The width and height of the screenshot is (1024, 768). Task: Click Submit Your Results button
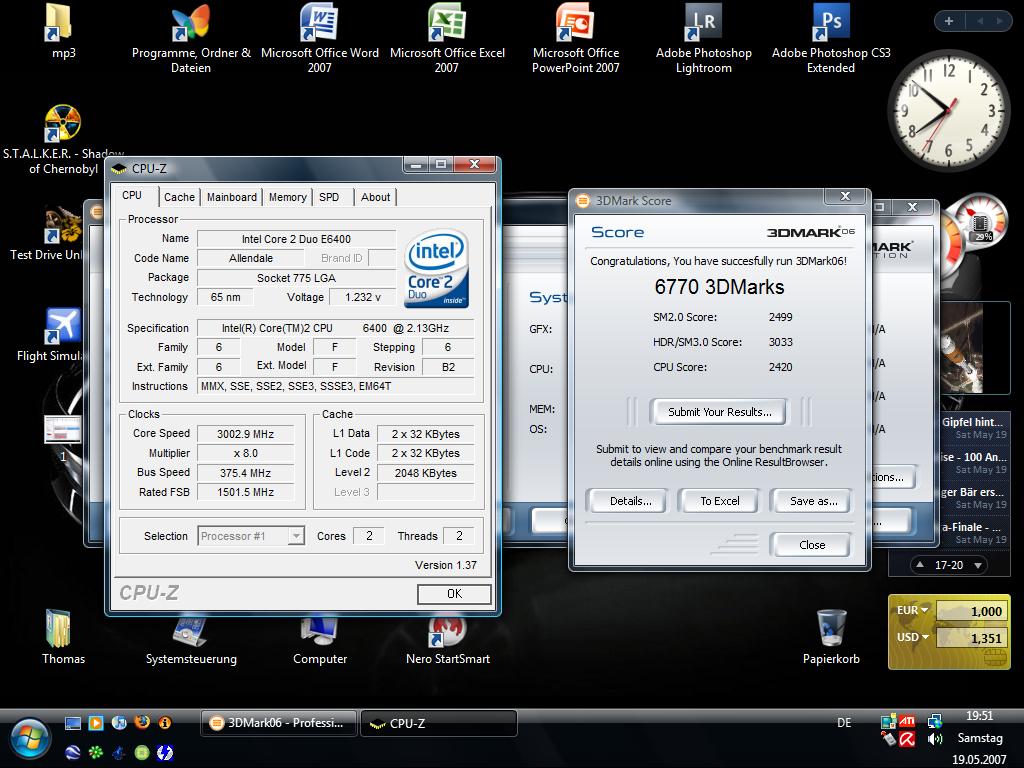tap(719, 412)
